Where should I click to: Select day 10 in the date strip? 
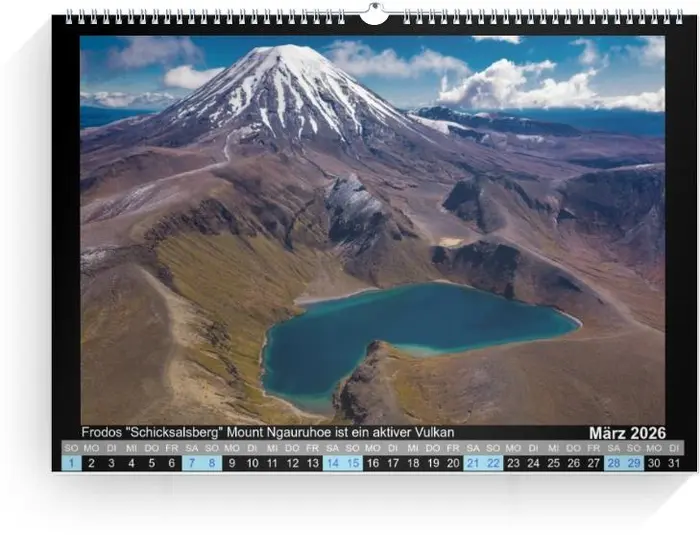[252, 463]
